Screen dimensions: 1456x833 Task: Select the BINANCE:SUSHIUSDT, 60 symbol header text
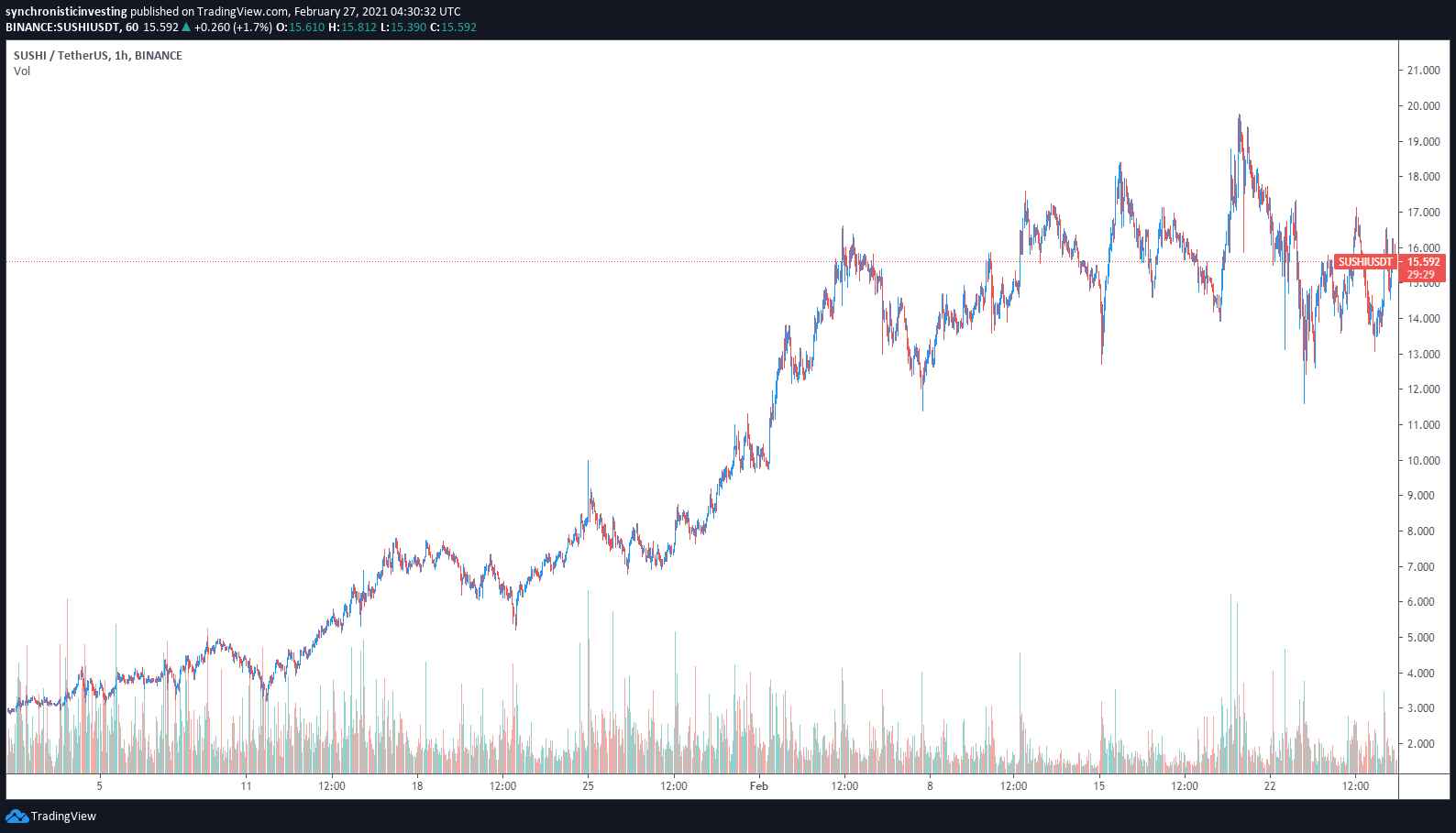coord(72,27)
